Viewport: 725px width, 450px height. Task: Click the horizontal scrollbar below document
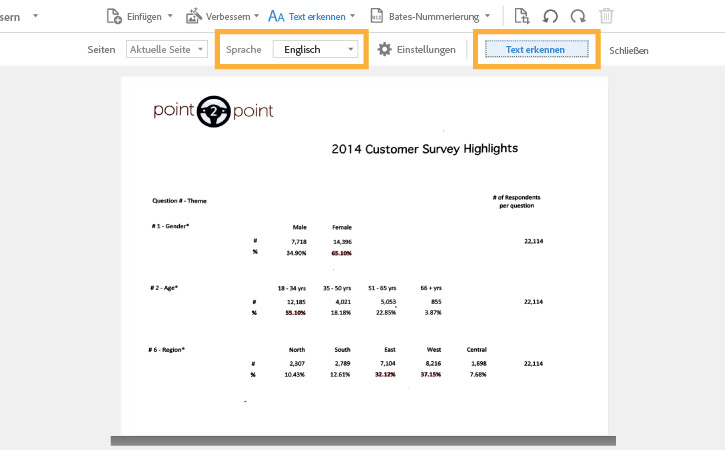(x=363, y=441)
